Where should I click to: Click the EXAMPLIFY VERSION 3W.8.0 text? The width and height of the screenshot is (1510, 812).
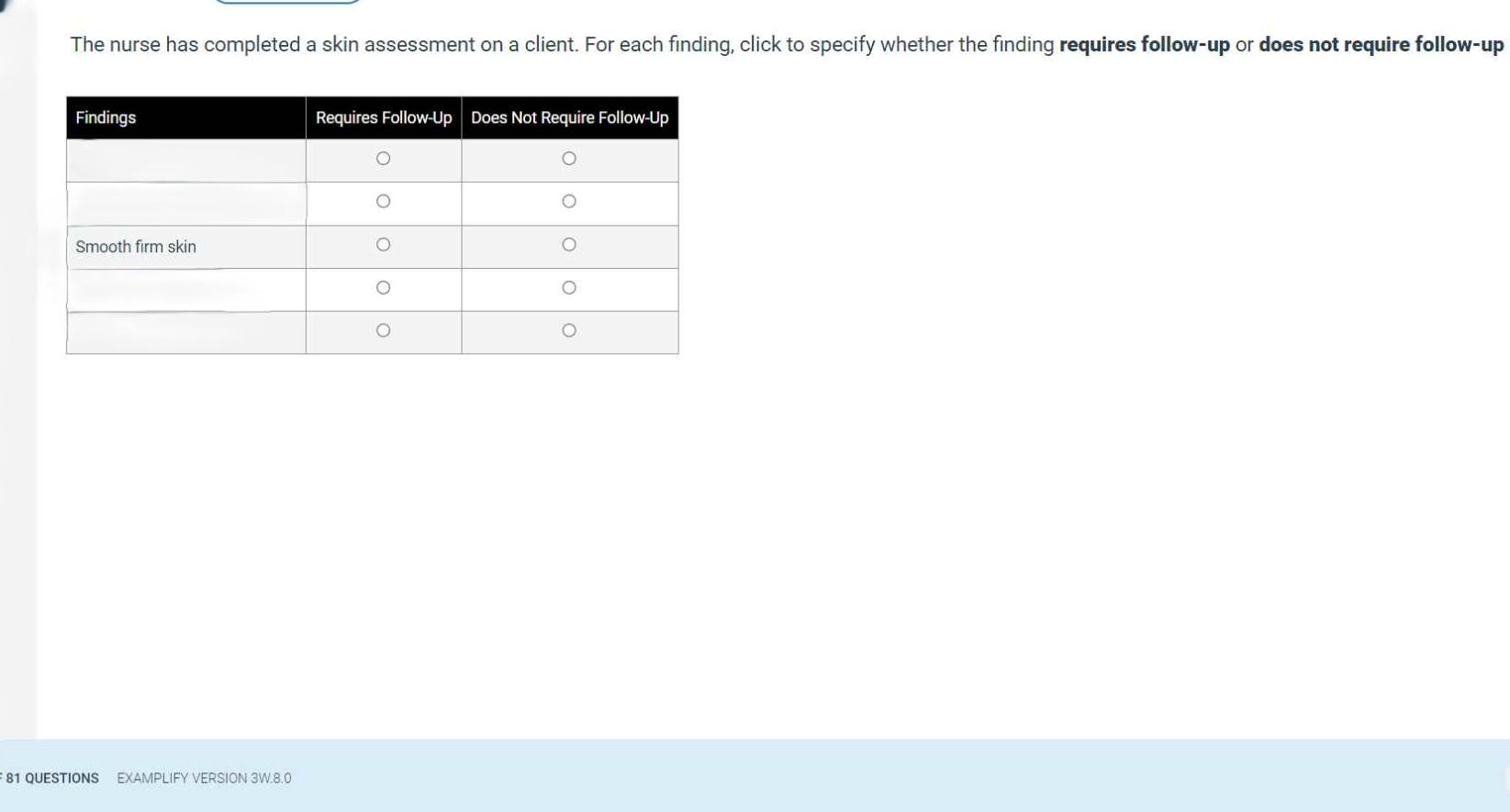pyautogui.click(x=204, y=778)
